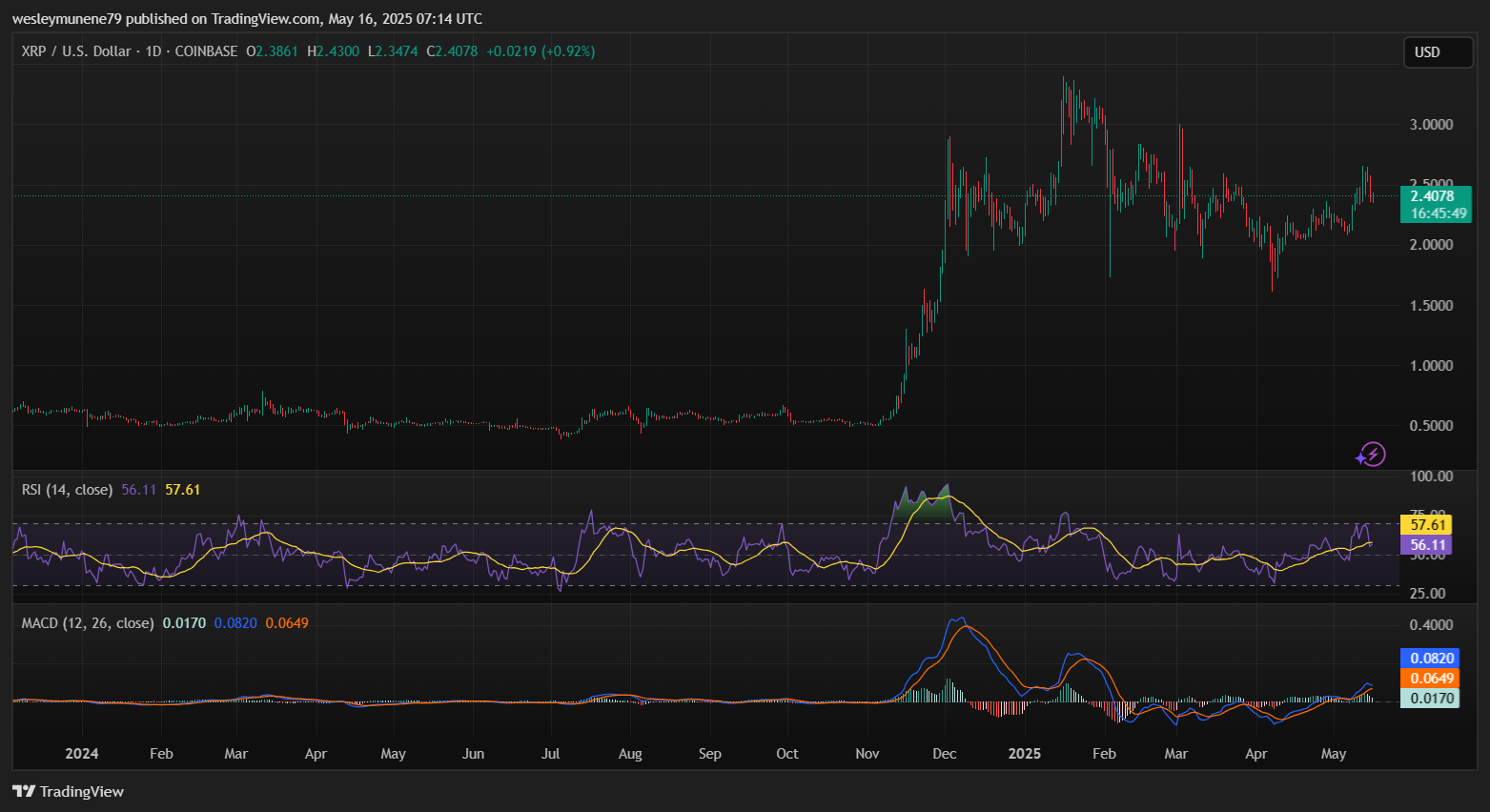Screen dimensions: 1490x812
Task: Click the TradingView logo at bottom left
Action: click(x=69, y=791)
